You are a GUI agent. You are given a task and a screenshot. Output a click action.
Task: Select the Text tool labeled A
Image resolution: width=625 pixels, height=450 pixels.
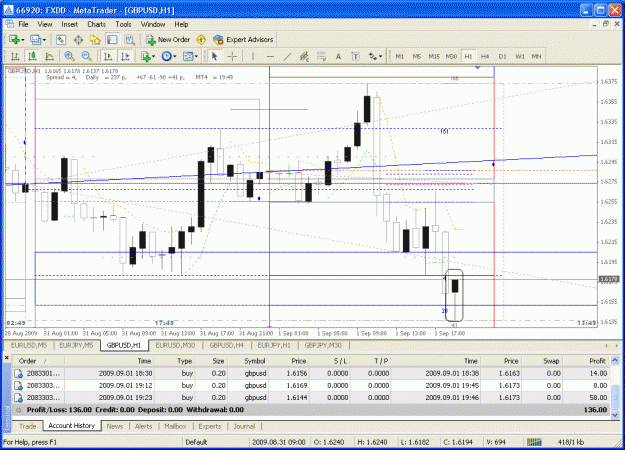pos(338,57)
